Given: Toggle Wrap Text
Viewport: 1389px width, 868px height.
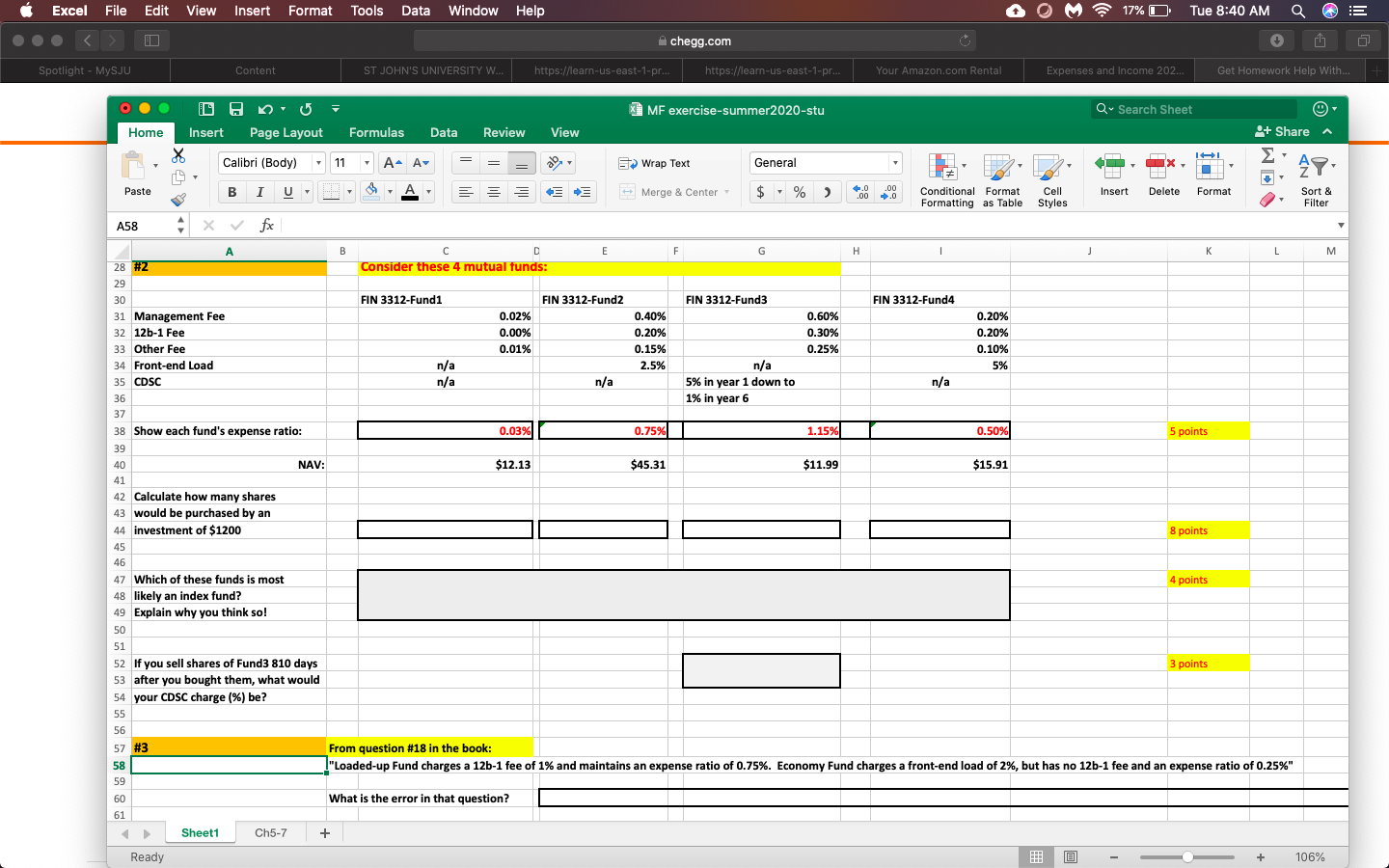Looking at the screenshot, I should pyautogui.click(x=655, y=163).
